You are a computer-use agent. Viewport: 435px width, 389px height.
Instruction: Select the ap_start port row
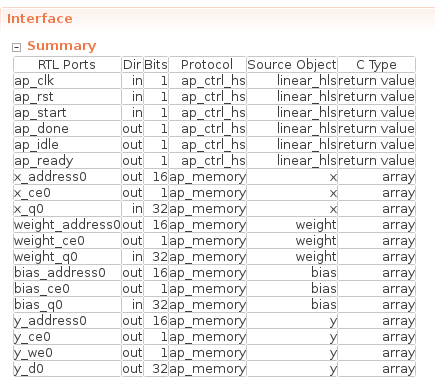click(x=214, y=113)
